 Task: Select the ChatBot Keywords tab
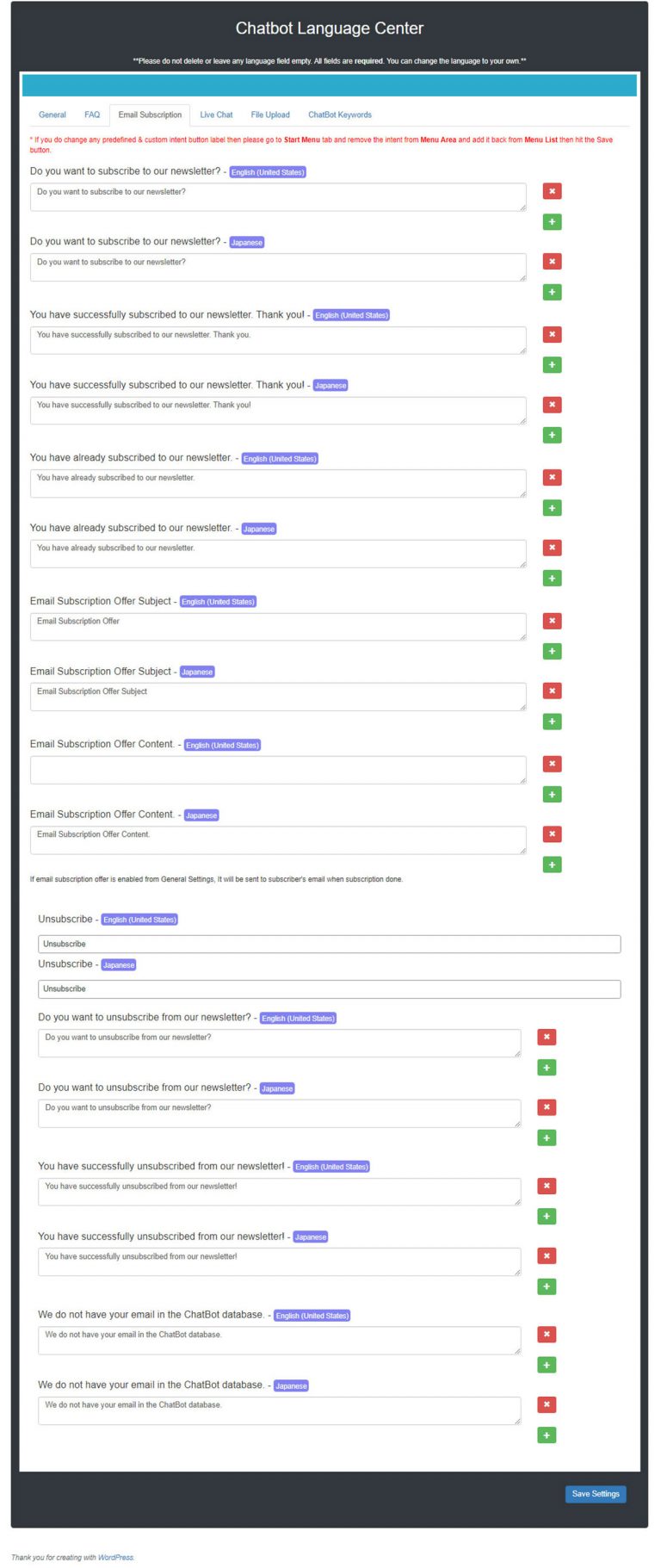pyautogui.click(x=340, y=115)
